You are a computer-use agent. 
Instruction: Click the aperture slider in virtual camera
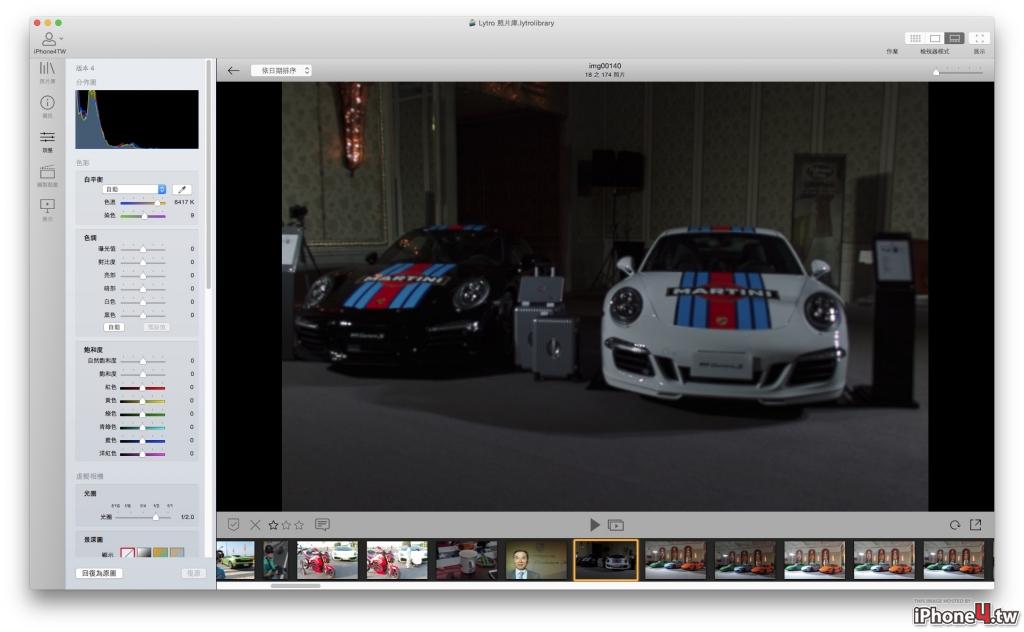143,517
